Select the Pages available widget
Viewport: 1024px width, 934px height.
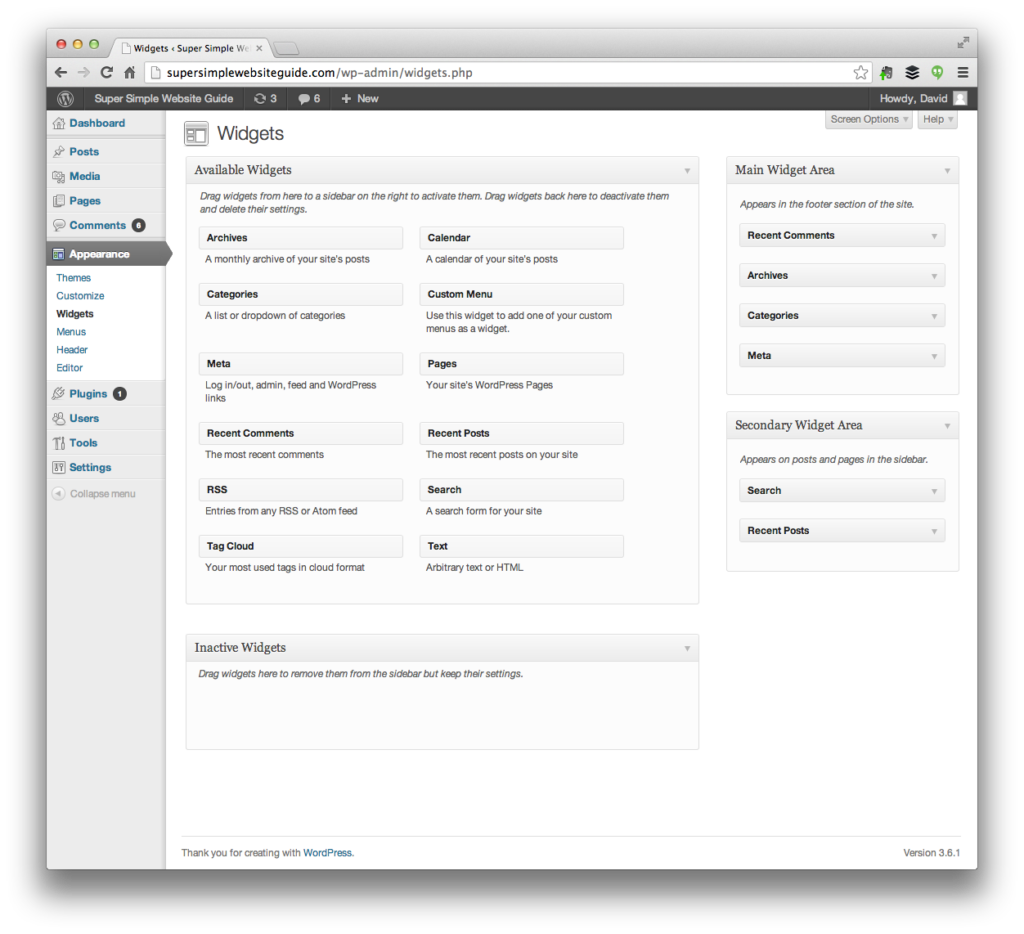click(521, 364)
